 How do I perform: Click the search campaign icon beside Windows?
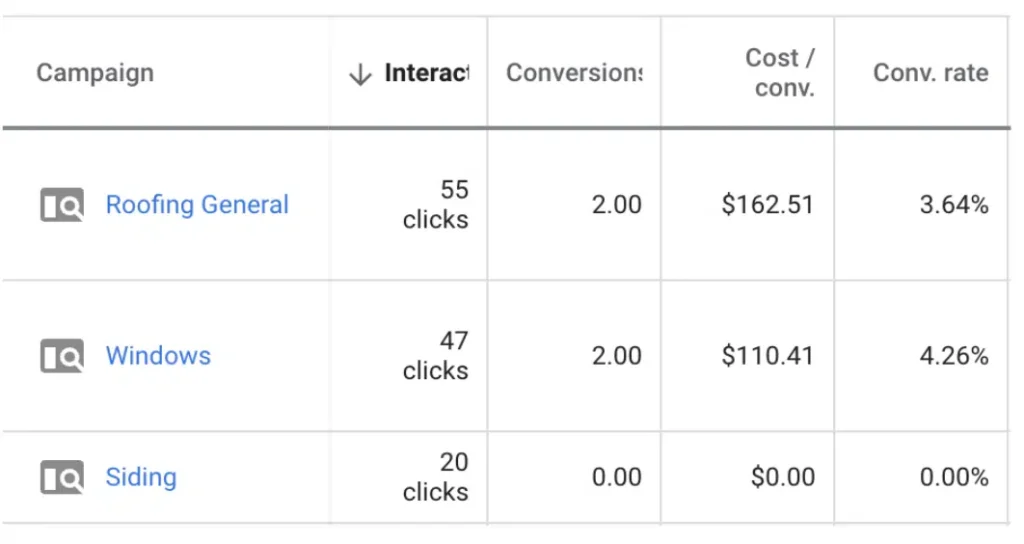coord(61,356)
